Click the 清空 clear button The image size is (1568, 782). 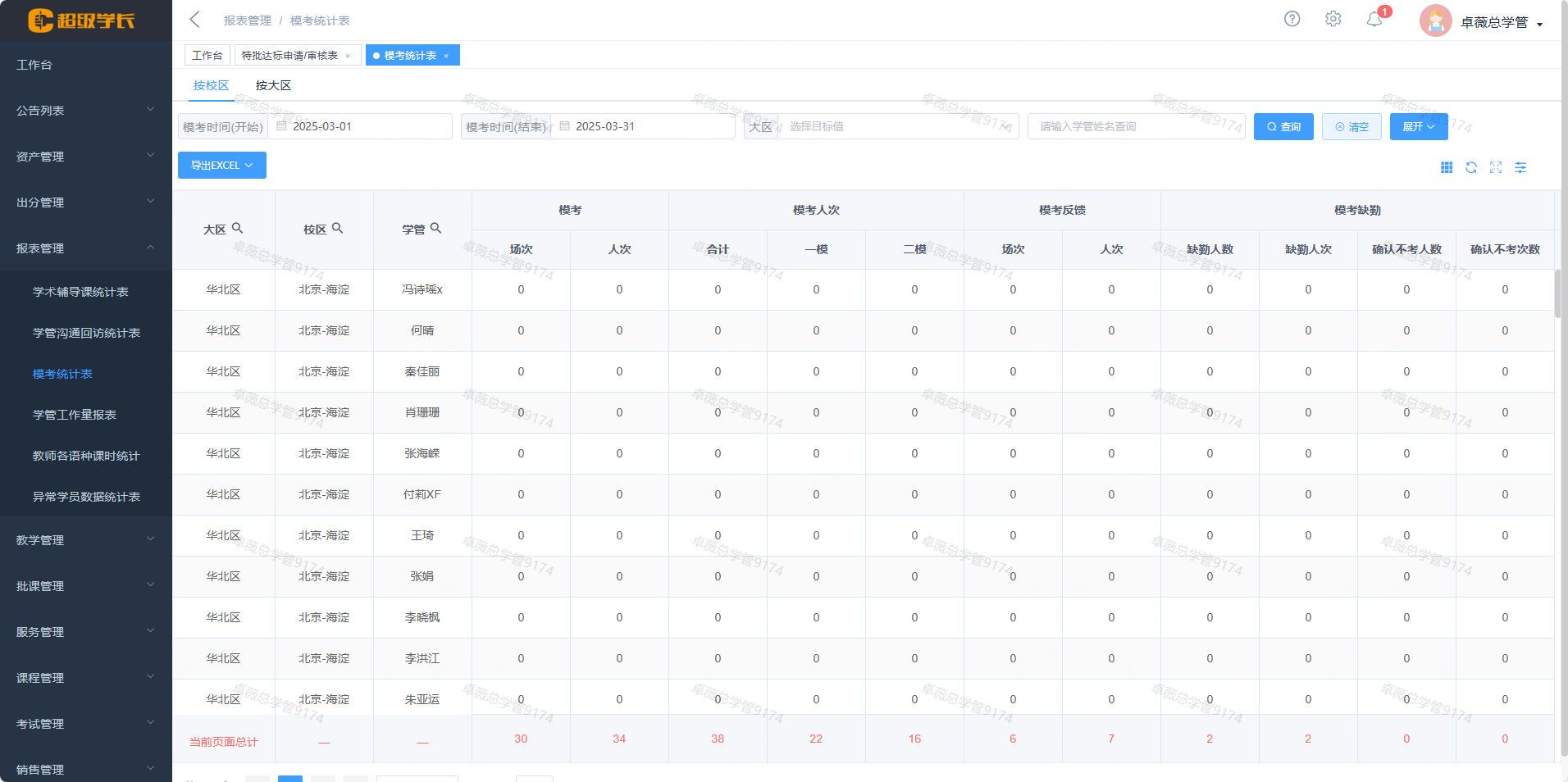[x=1351, y=126]
